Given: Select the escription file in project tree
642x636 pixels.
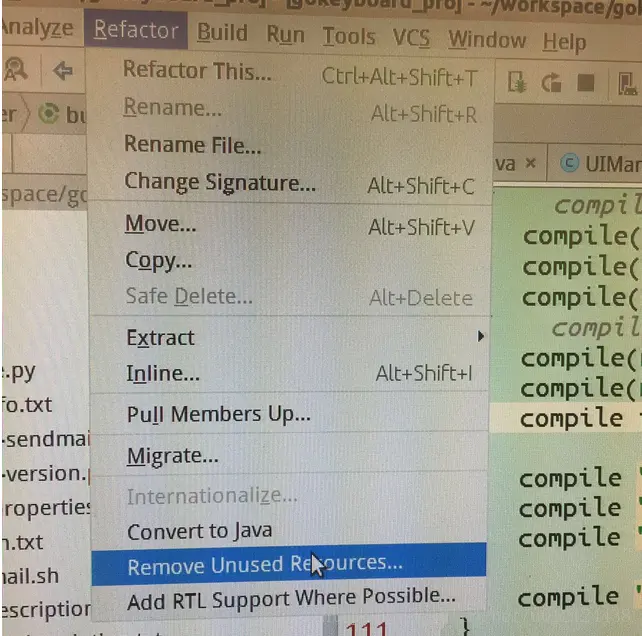Looking at the screenshot, I should pyautogui.click(x=47, y=610).
